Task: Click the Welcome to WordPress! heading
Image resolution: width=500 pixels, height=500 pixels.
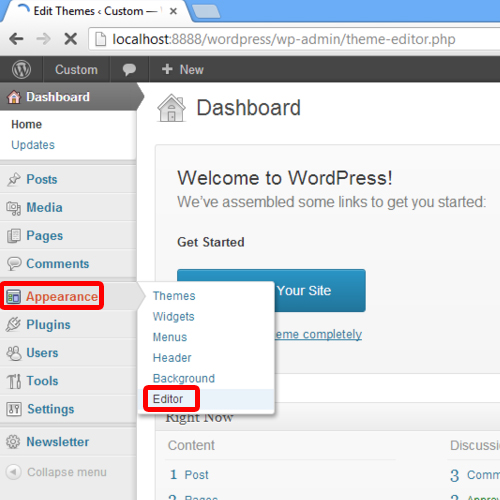Action: pyautogui.click(x=285, y=178)
